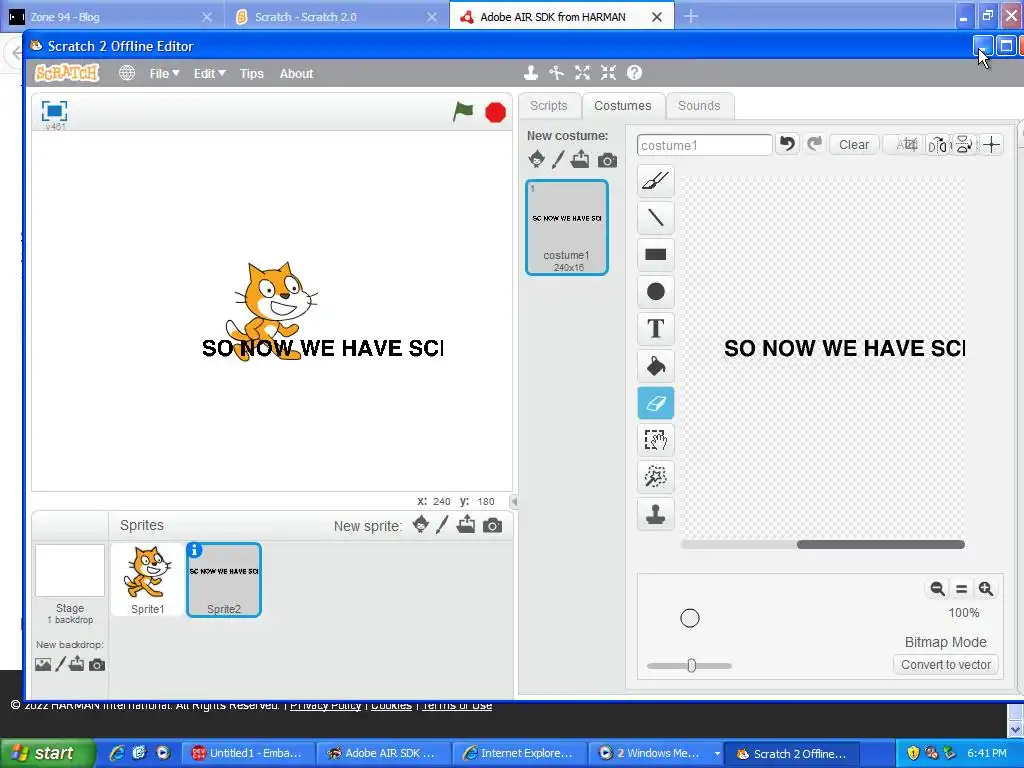Reset canvas zoom to 100% with equals icon

click(x=961, y=588)
